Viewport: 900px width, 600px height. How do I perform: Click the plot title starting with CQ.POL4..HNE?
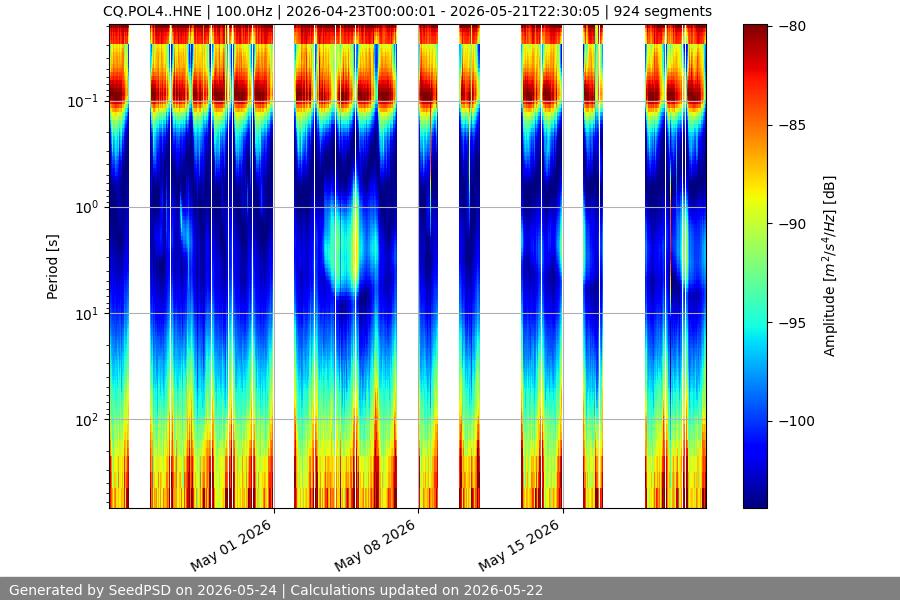click(x=408, y=11)
